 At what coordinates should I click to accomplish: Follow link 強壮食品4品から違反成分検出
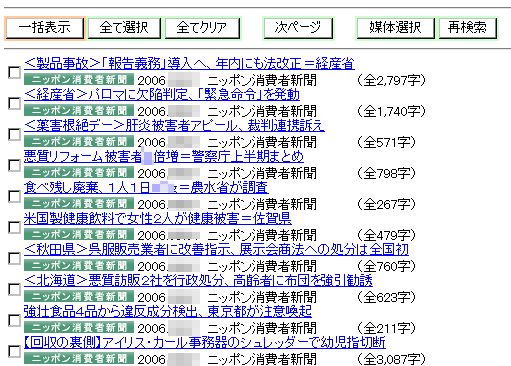point(168,311)
